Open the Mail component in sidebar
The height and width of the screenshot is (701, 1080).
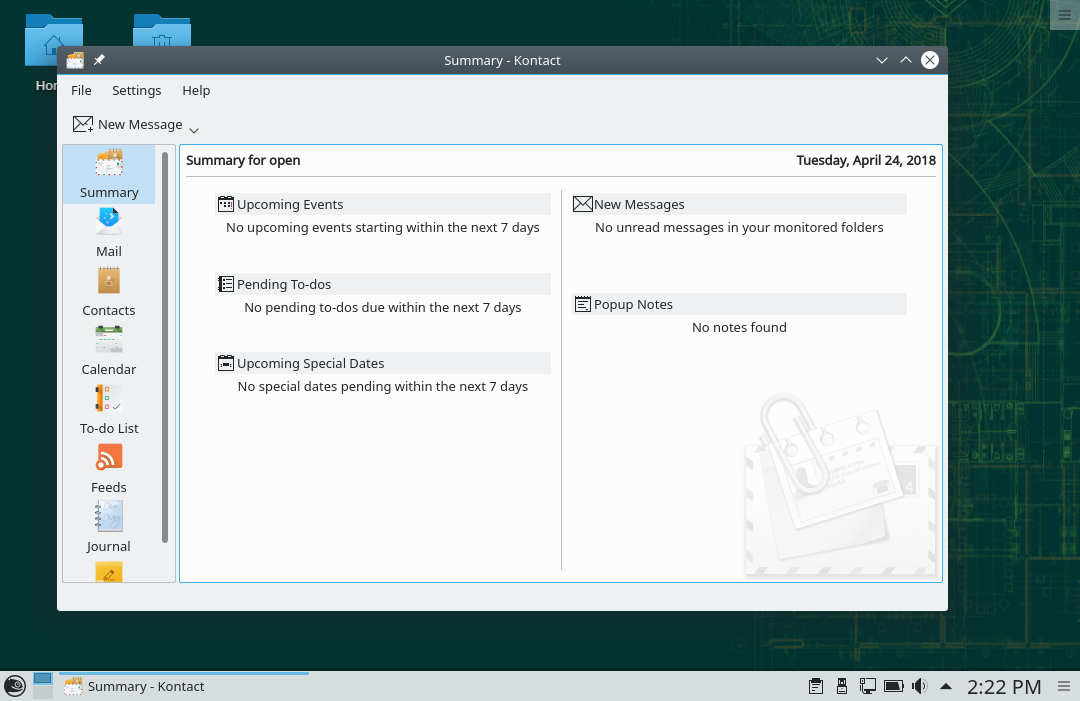click(108, 233)
